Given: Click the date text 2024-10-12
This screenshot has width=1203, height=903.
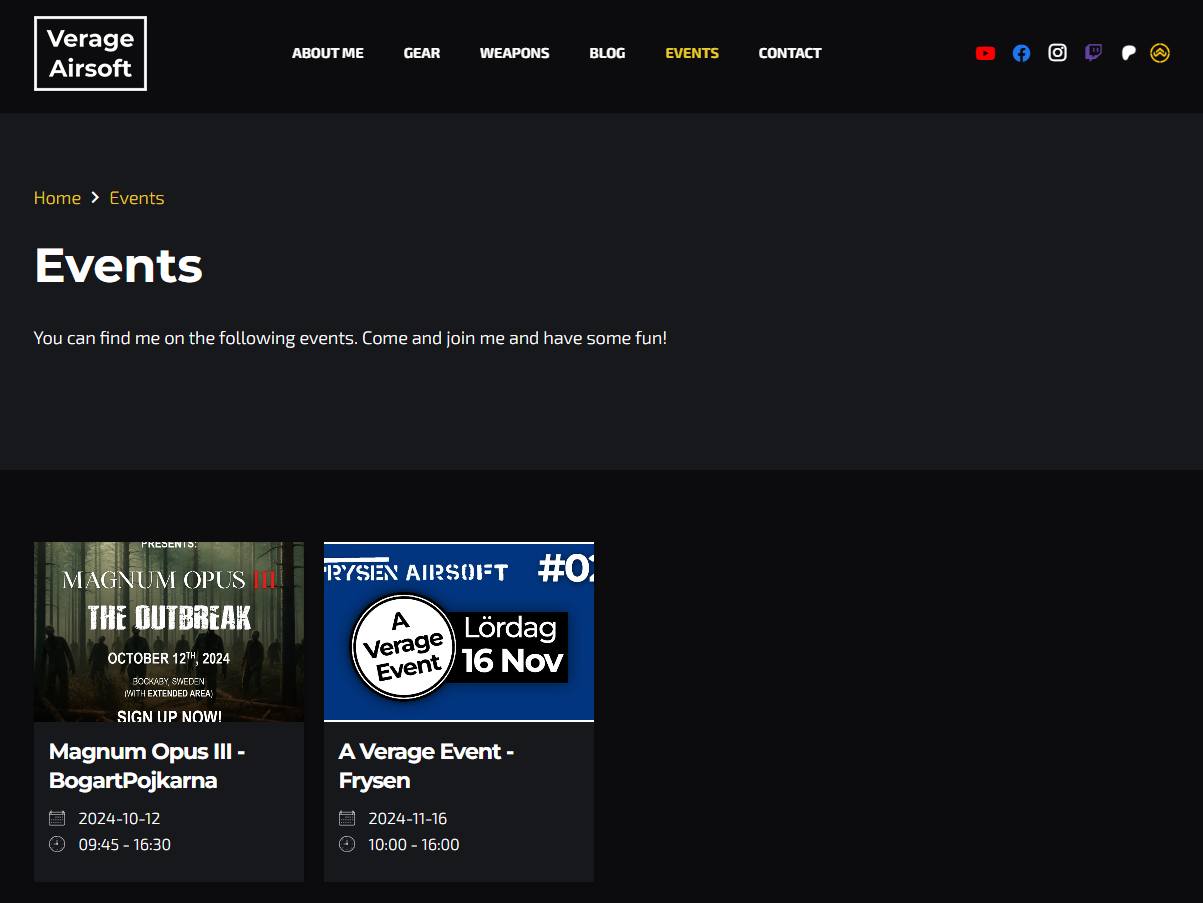Looking at the screenshot, I should pyautogui.click(x=119, y=818).
